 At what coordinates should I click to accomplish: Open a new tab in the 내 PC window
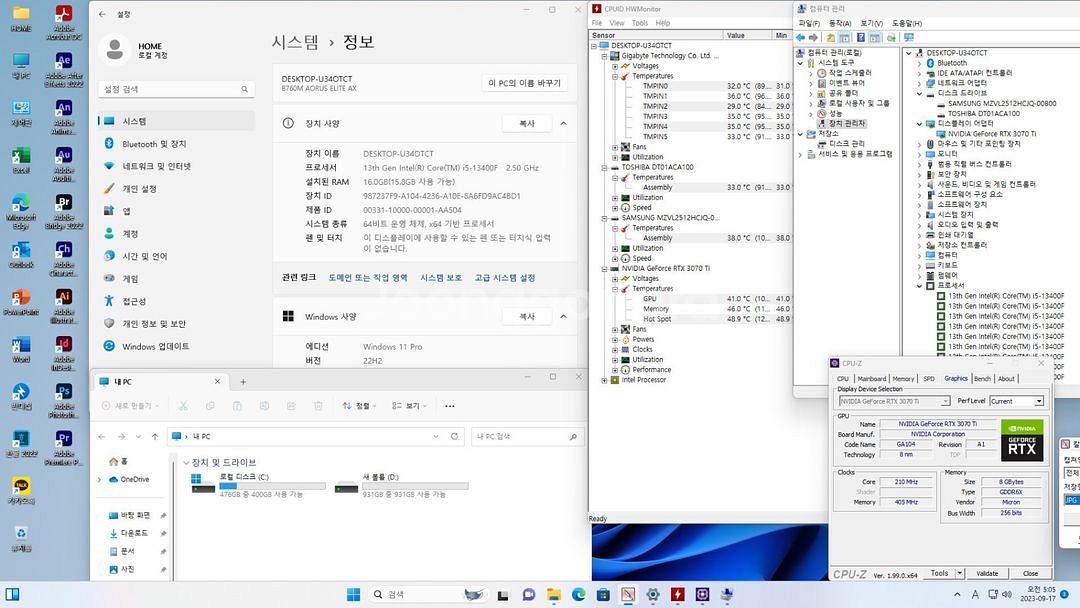pyautogui.click(x=243, y=381)
